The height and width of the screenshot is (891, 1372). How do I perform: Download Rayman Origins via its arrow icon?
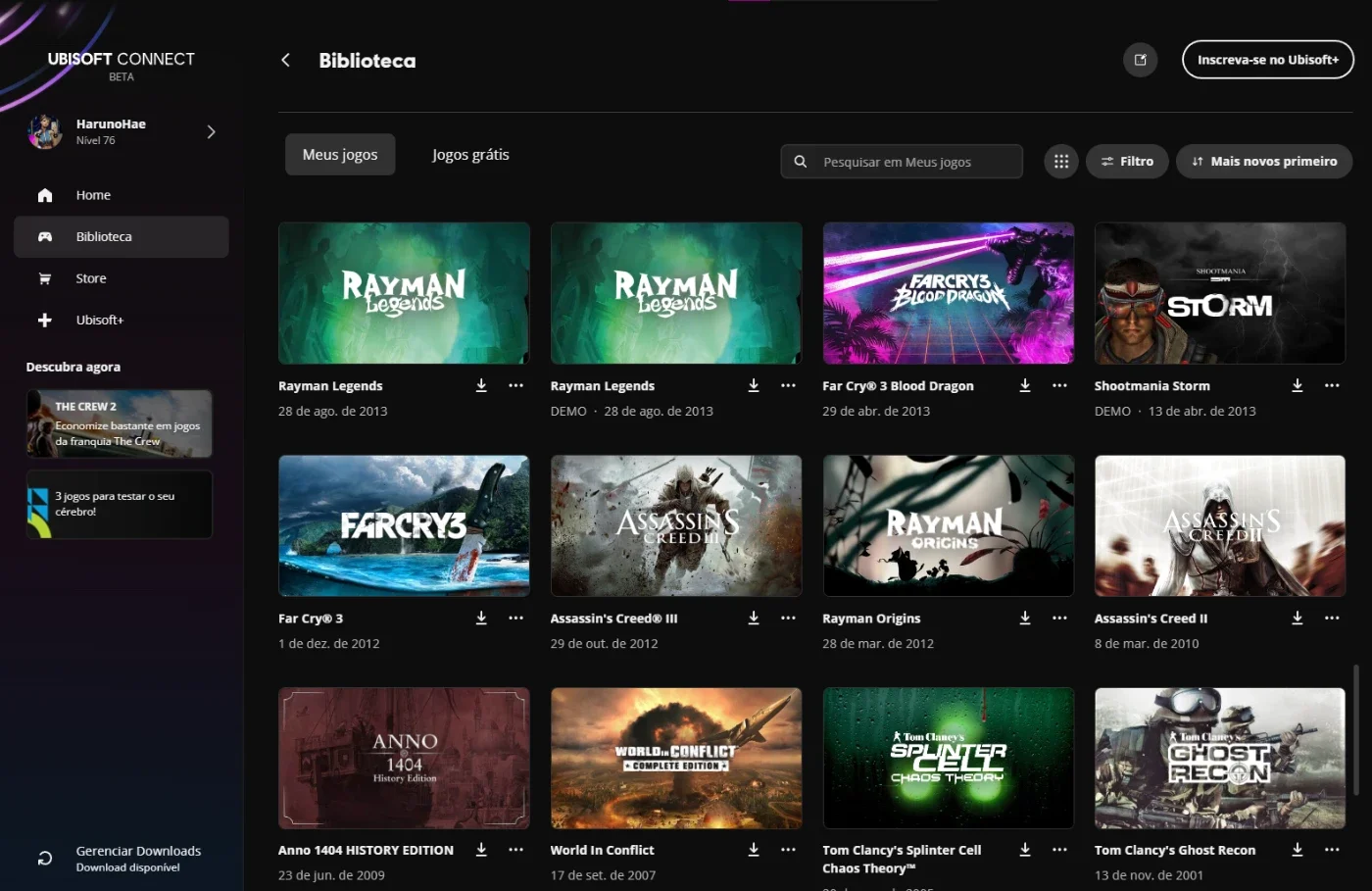click(x=1025, y=618)
